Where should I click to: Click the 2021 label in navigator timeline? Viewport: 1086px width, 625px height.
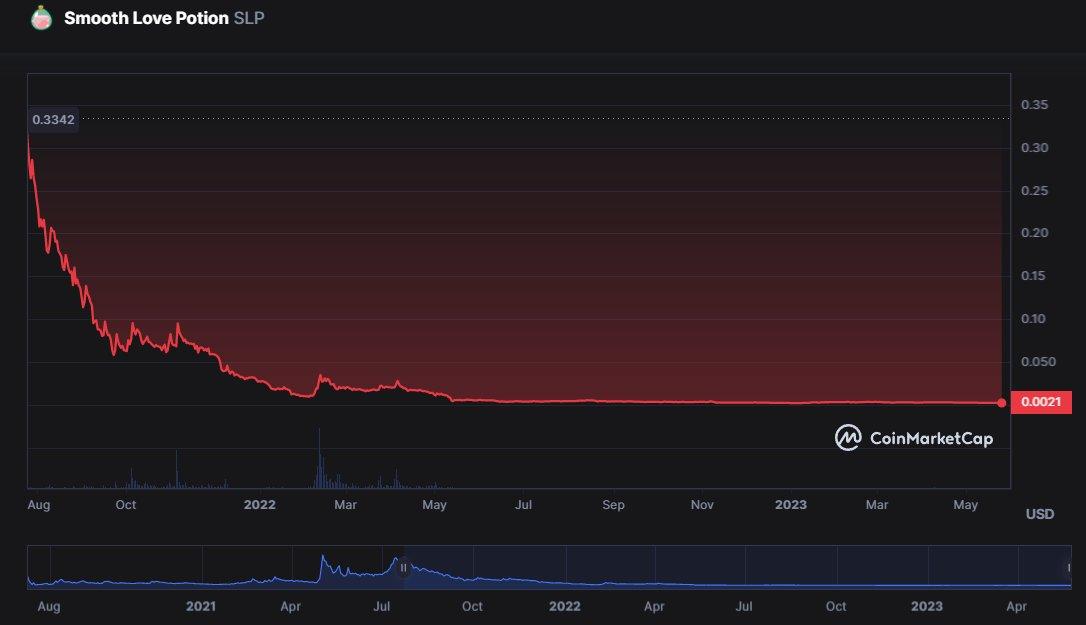click(x=201, y=606)
